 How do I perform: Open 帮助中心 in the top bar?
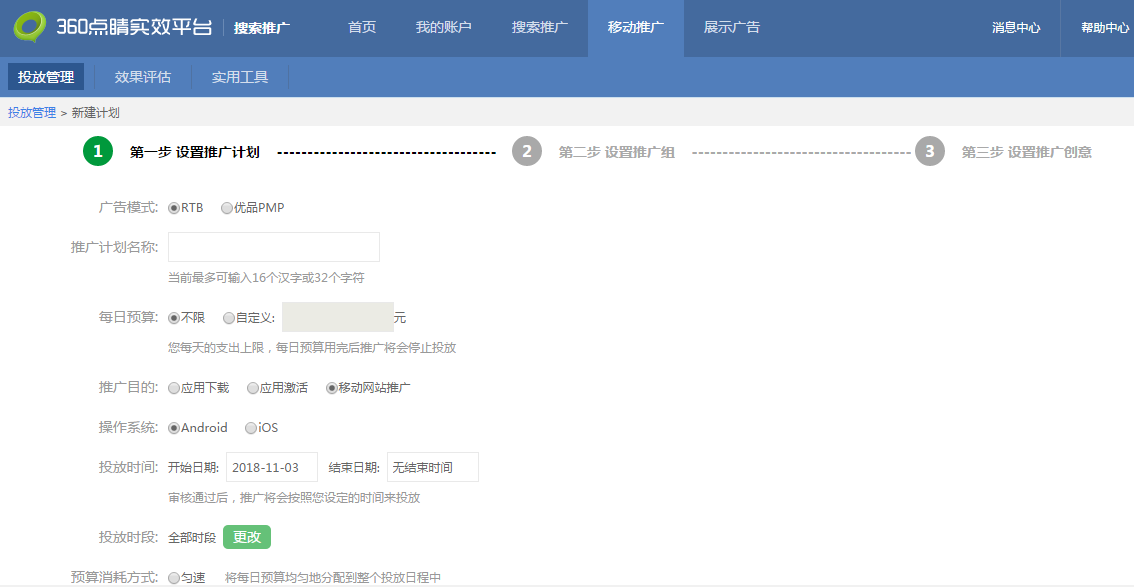[x=1104, y=28]
